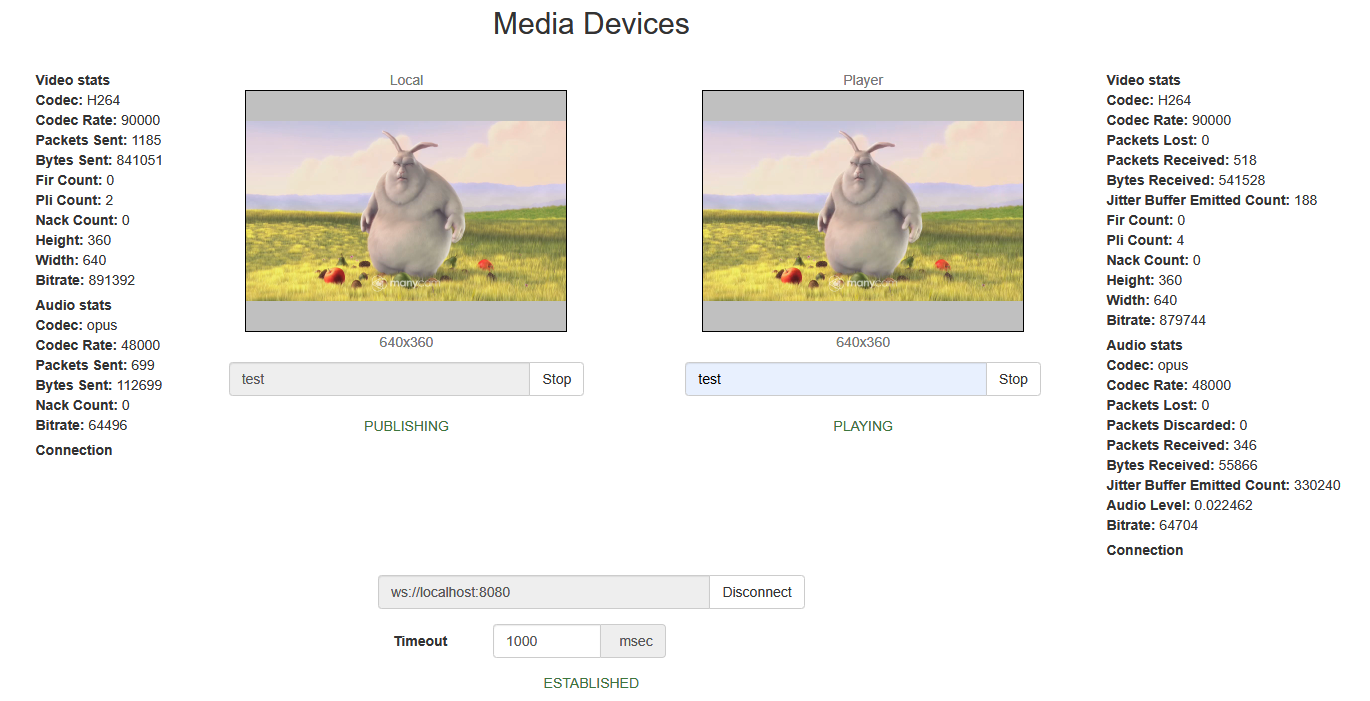This screenshot has width=1370, height=701.
Task: Click the 640x360 resolution under Local video
Action: click(406, 342)
